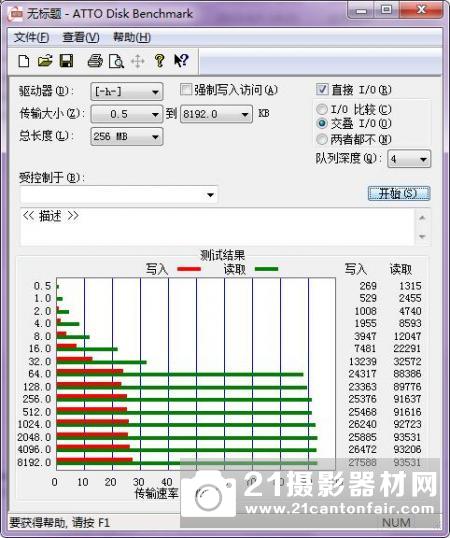
Task: Click the write value 24317
Action: [363, 374]
